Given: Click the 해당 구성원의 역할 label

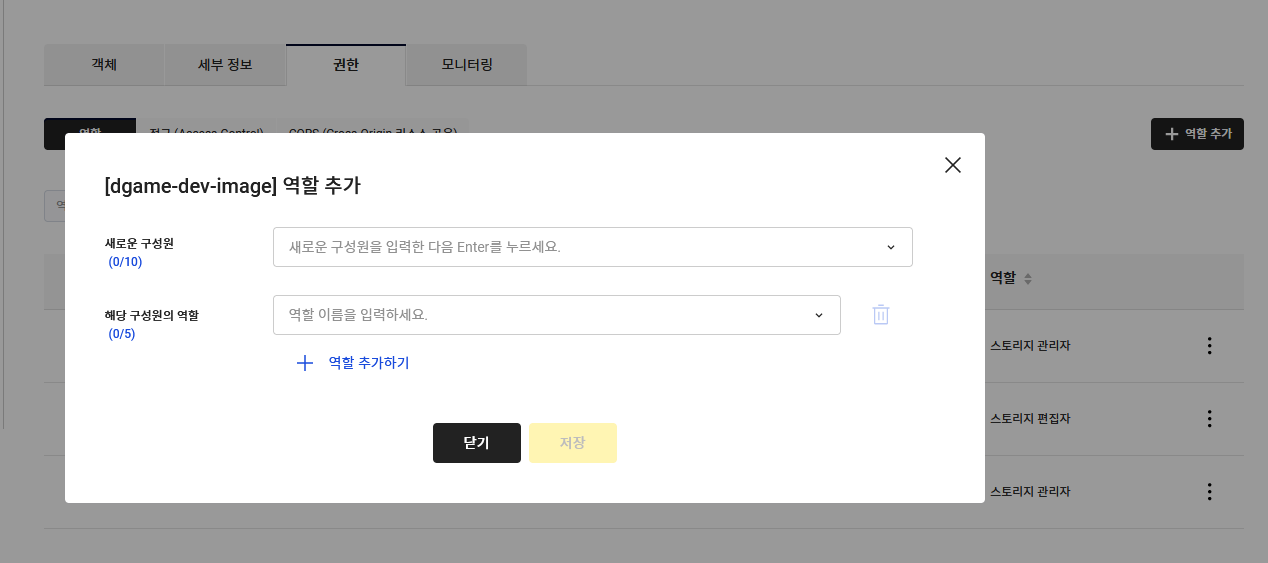Looking at the screenshot, I should tap(152, 315).
